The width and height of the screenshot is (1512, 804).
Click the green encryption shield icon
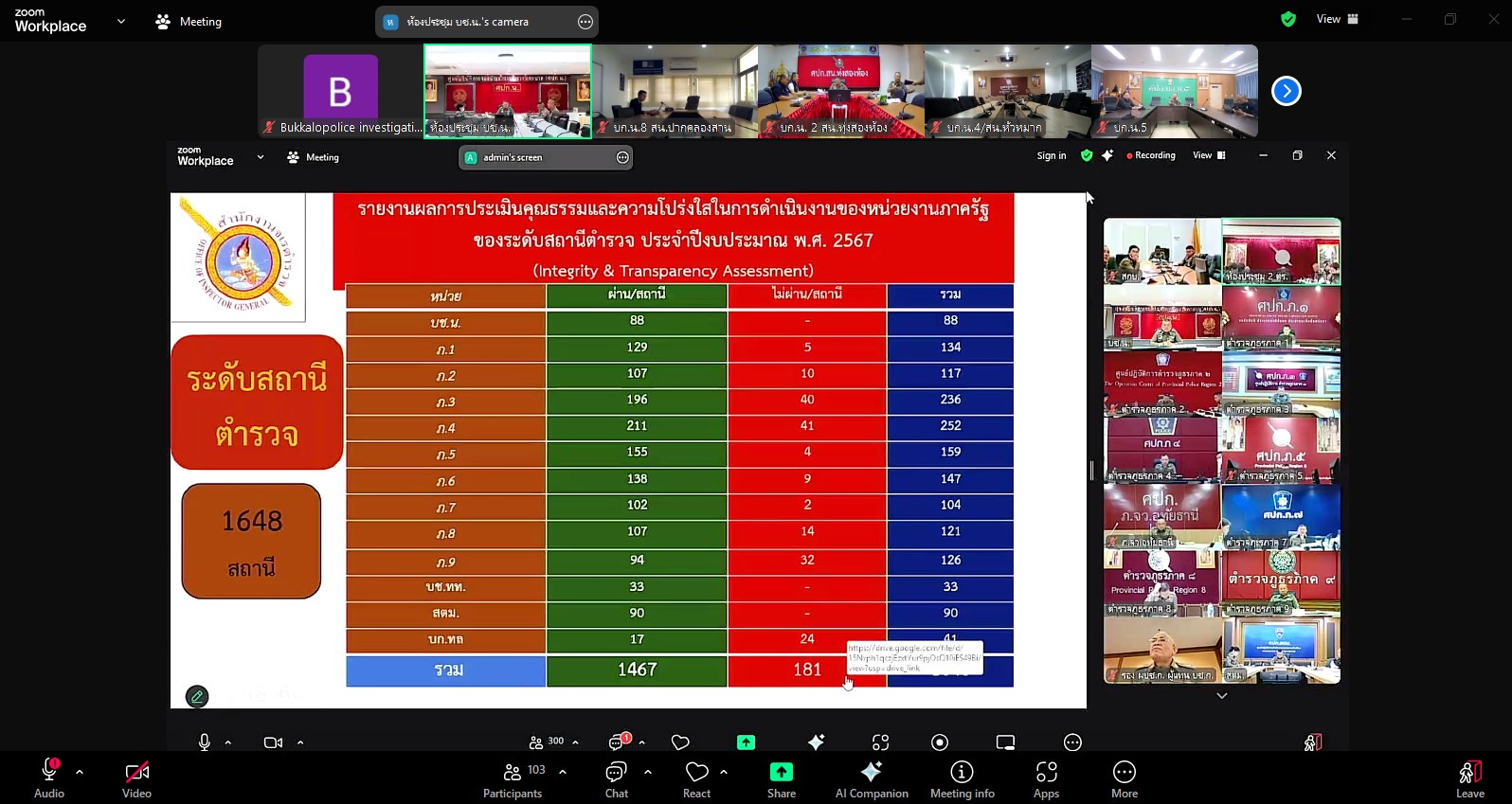pyautogui.click(x=1288, y=19)
